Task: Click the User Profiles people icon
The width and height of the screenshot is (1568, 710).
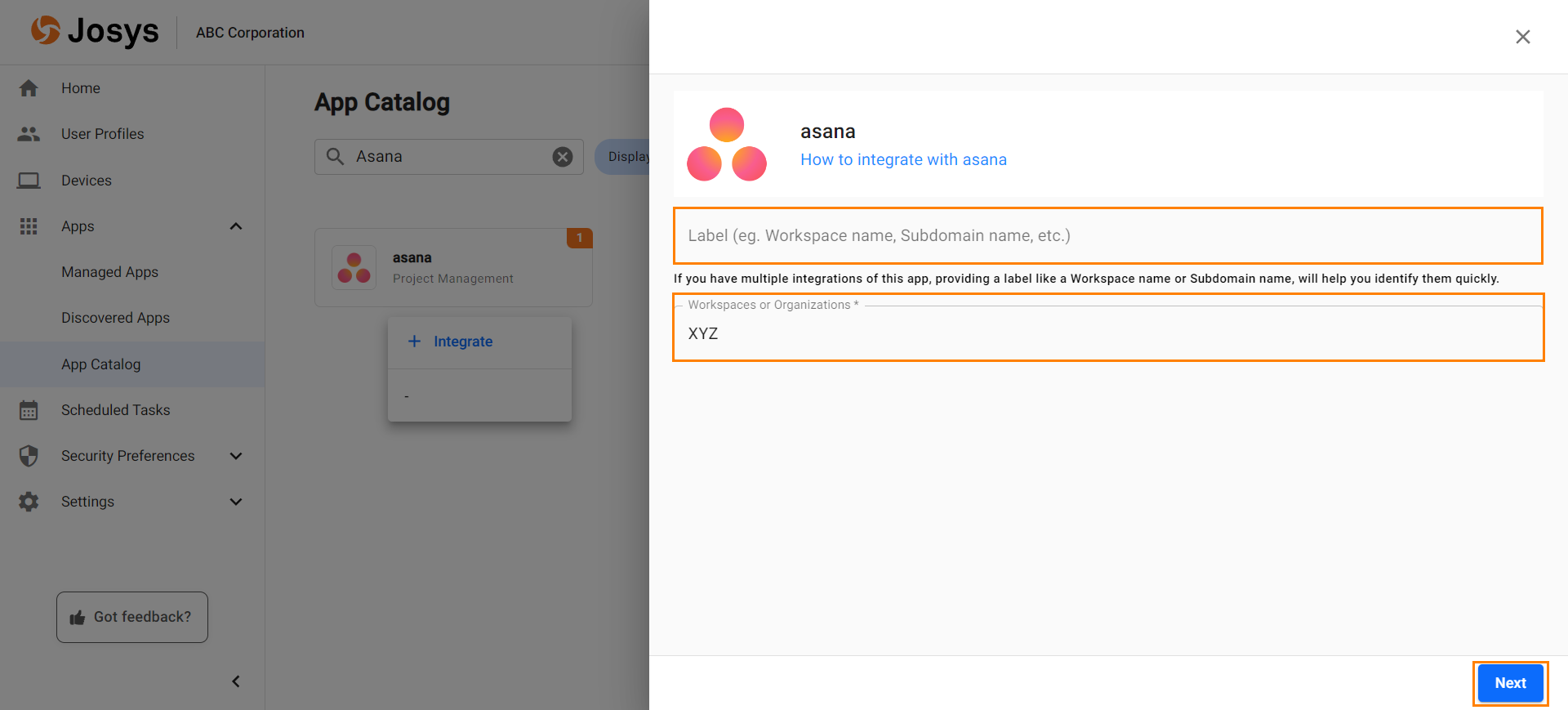Action: tap(29, 134)
